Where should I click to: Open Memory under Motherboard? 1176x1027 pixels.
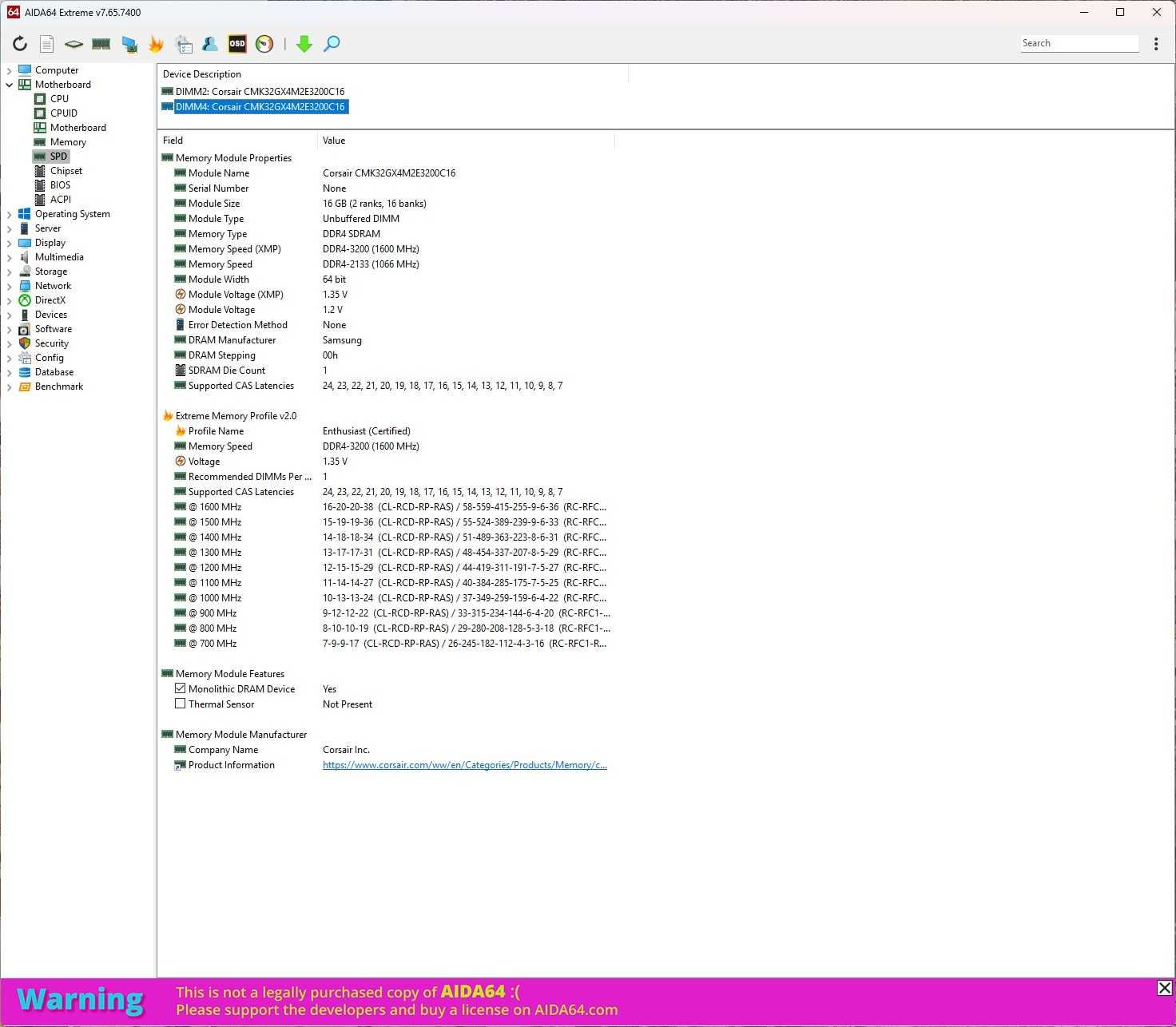tap(68, 142)
